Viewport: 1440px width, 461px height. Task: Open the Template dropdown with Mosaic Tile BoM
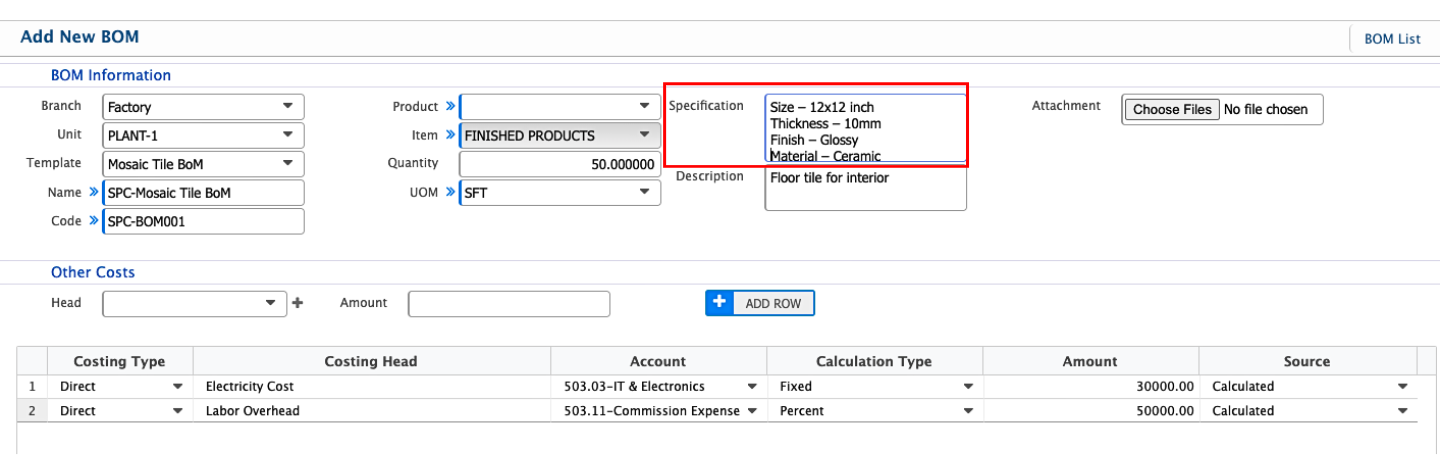point(203,163)
